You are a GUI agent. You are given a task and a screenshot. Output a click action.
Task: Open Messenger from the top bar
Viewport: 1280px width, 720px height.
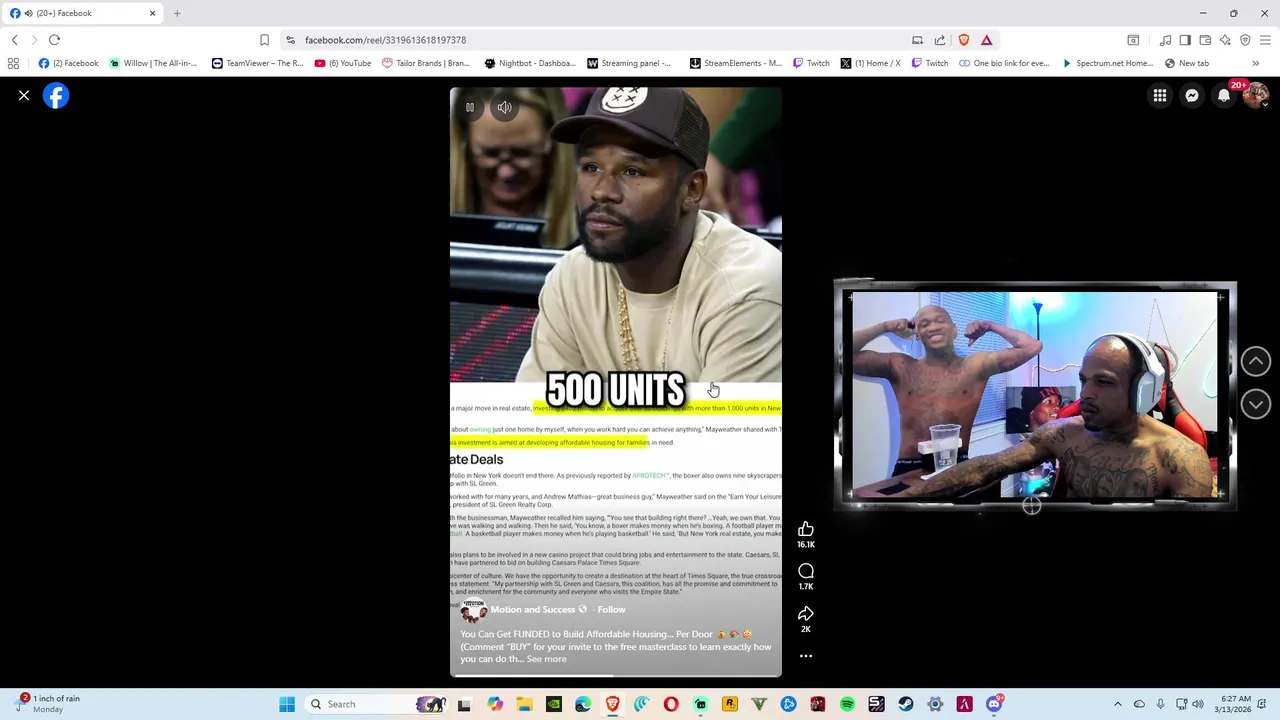click(1192, 96)
